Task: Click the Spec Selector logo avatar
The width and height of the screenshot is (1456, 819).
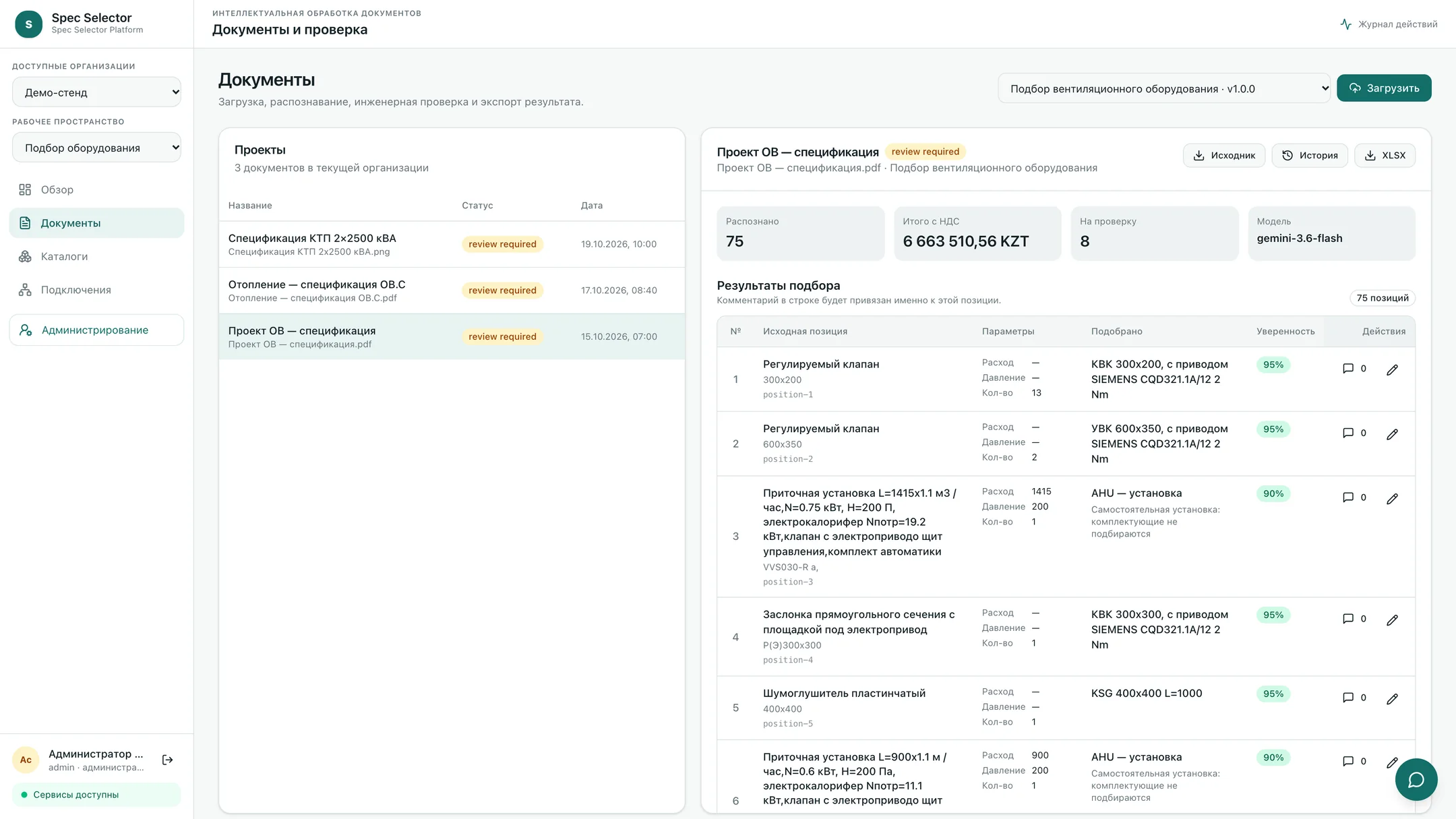Action: point(28,24)
